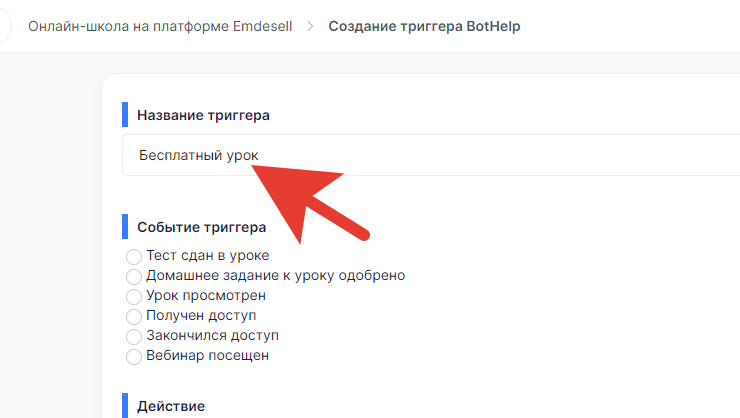The image size is (740, 418).
Task: Click the 'Создание триггера BotHelp' breadcrumb title
Action: coord(424,26)
